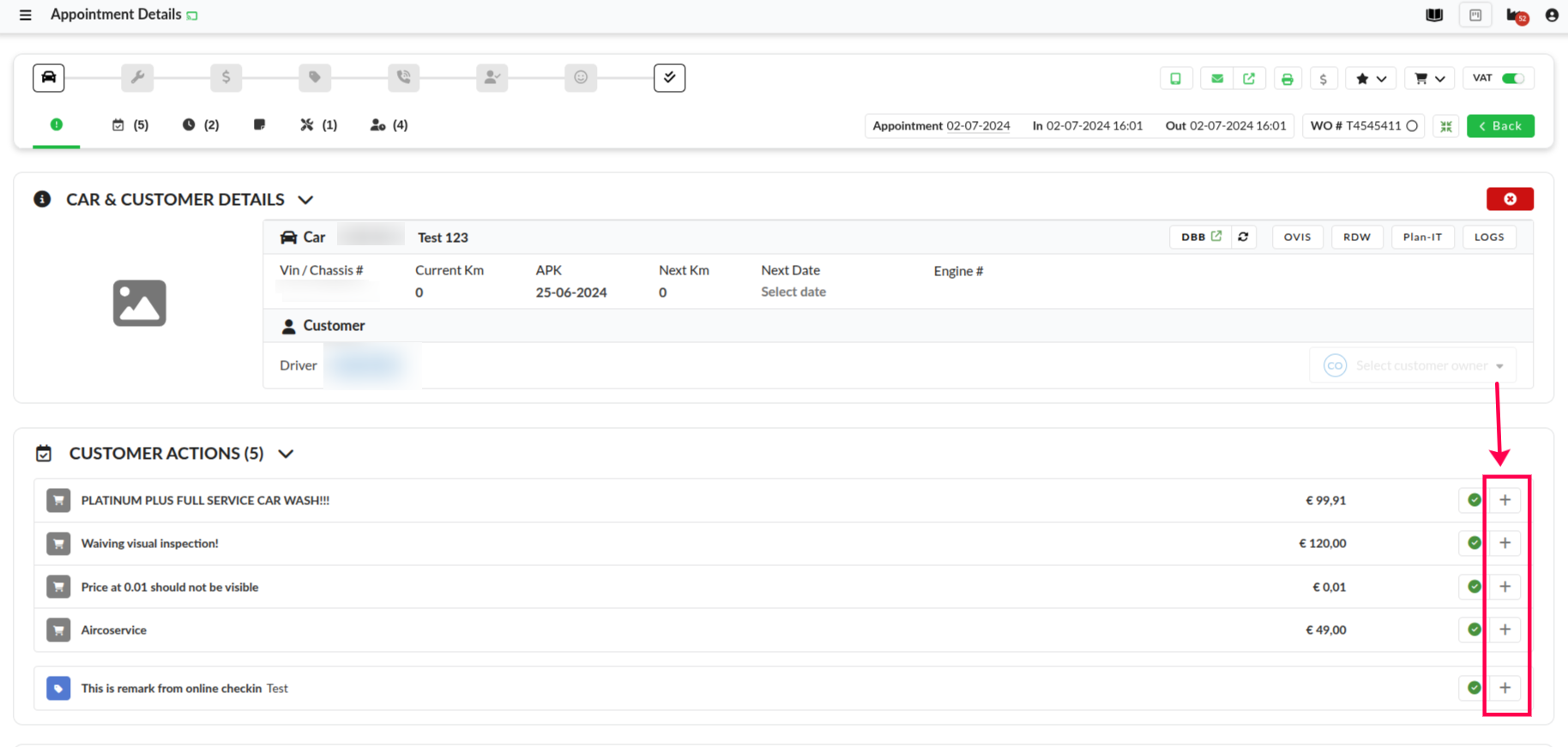This screenshot has width=1568, height=747.
Task: Open the hamburger navigation menu
Action: click(25, 15)
